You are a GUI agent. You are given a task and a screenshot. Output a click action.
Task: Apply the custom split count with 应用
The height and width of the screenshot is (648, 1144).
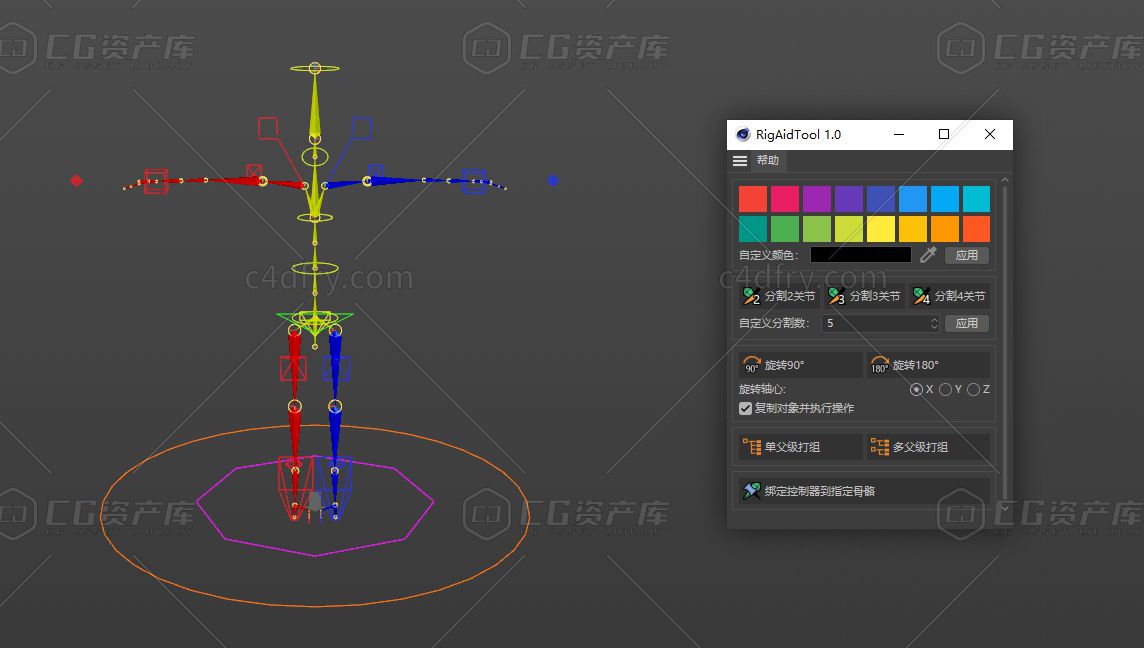coord(967,323)
